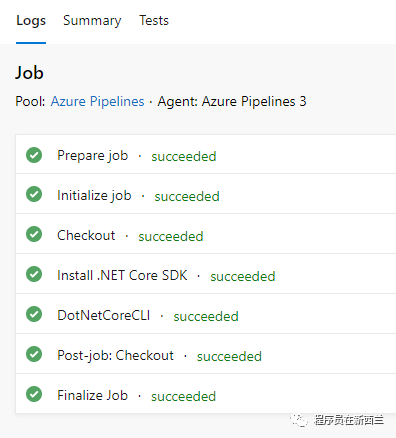Switch to the Summary tab
The height and width of the screenshot is (438, 396).
[92, 21]
